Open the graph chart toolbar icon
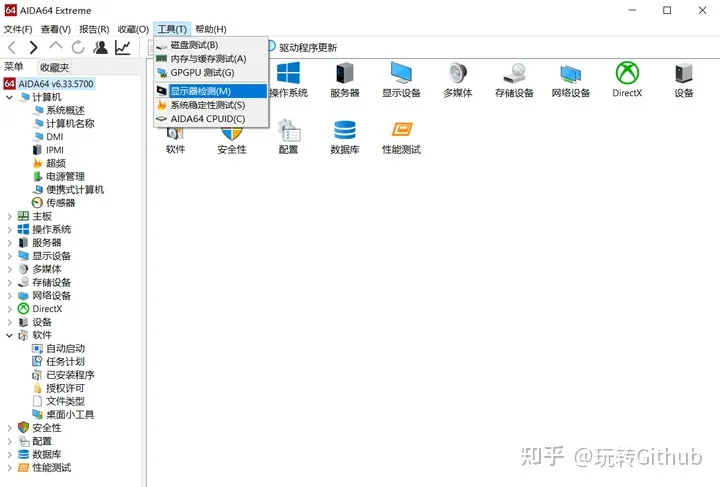 coord(123,47)
